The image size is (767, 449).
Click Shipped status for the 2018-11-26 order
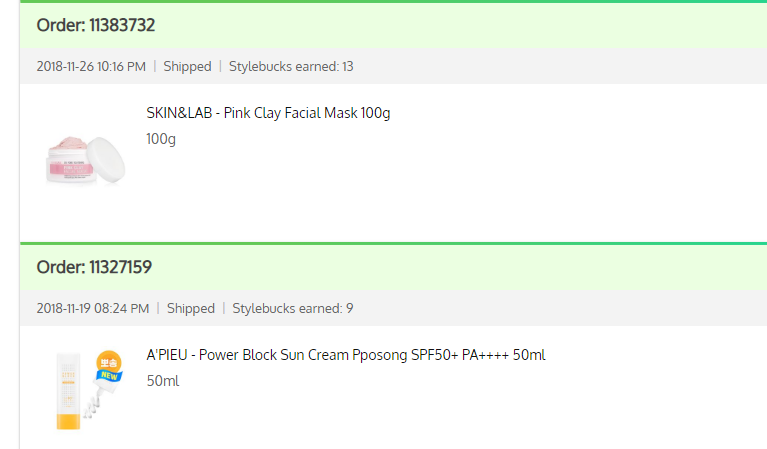[x=187, y=66]
